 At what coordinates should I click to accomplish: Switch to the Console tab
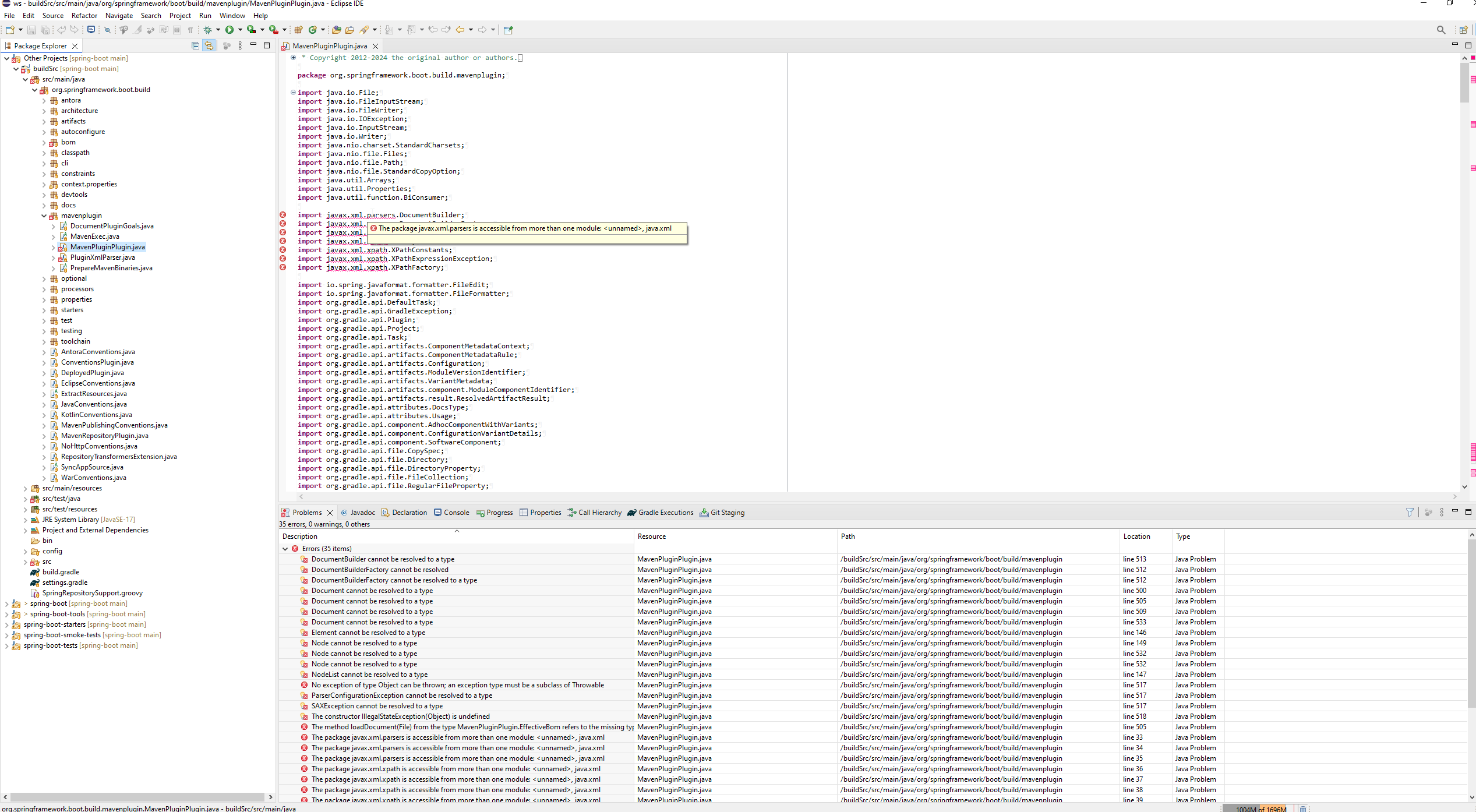(456, 513)
